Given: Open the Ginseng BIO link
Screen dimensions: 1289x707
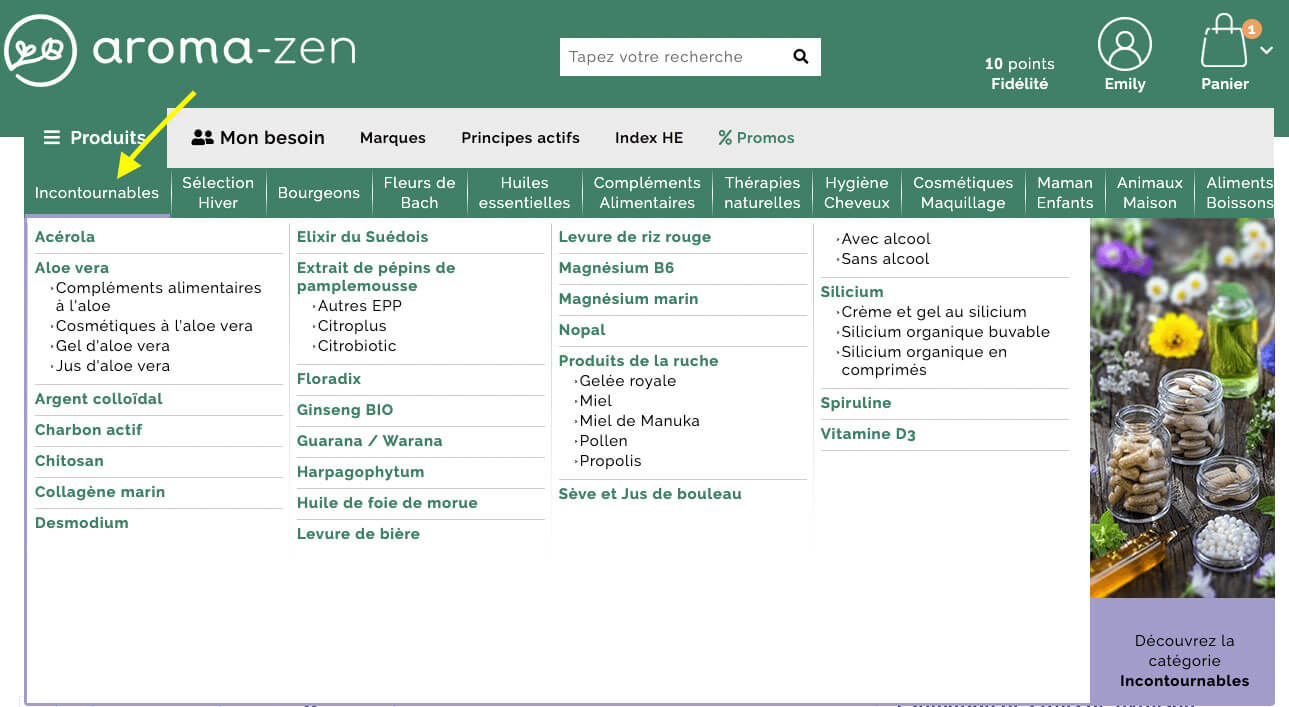Looking at the screenshot, I should click(345, 410).
